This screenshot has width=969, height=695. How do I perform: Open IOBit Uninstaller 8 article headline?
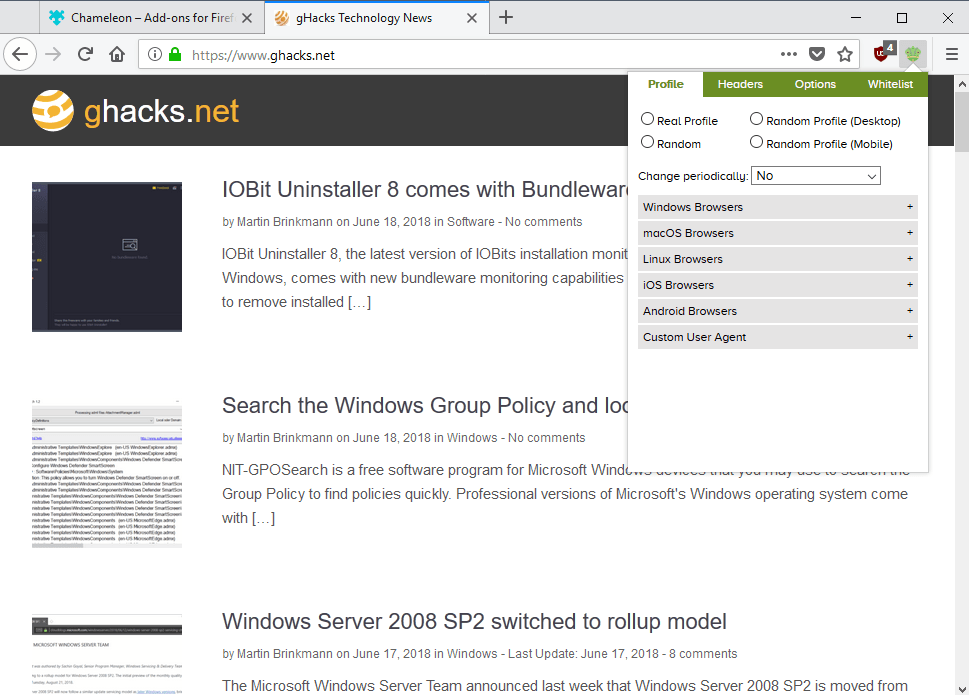tap(425, 190)
